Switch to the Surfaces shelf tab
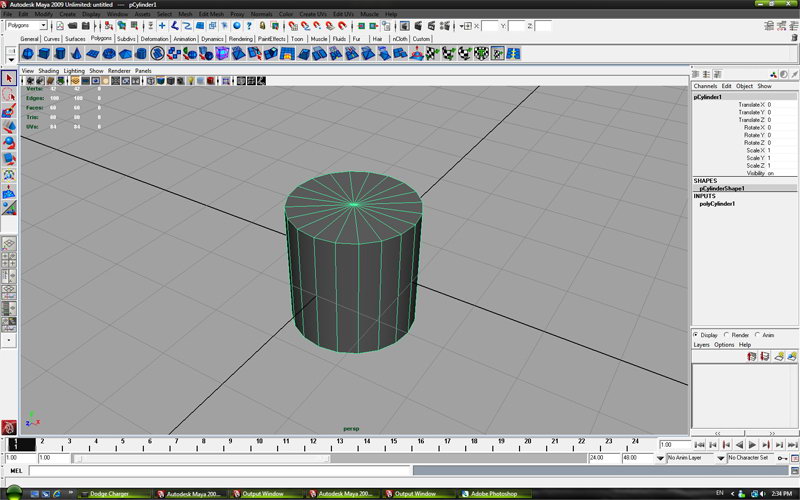Image resolution: width=800 pixels, height=500 pixels. coord(75,39)
